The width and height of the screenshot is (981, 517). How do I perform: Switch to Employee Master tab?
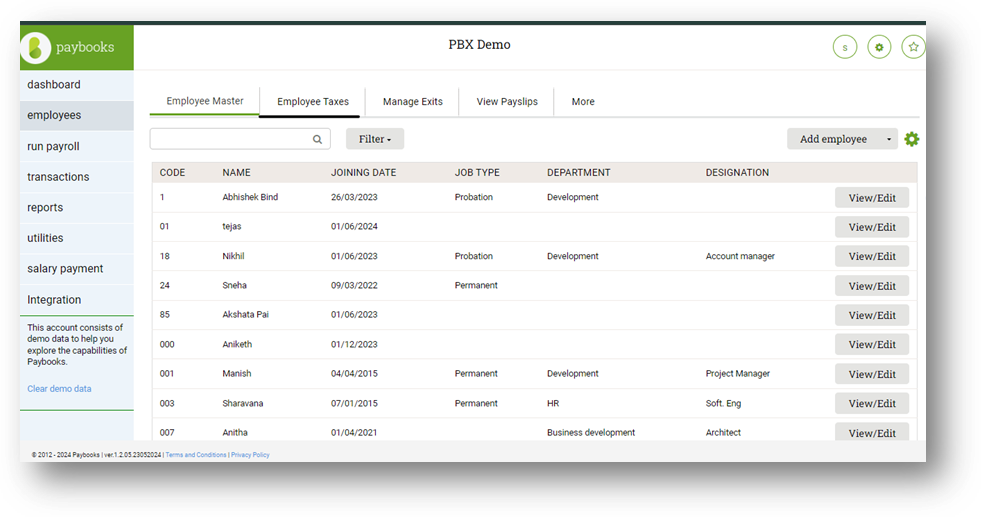[205, 101]
